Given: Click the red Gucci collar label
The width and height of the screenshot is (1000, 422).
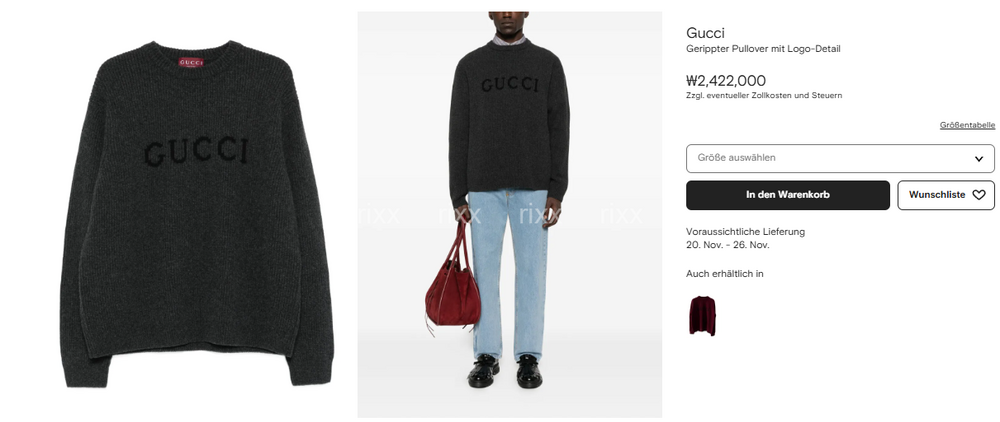Looking at the screenshot, I should [x=191, y=63].
